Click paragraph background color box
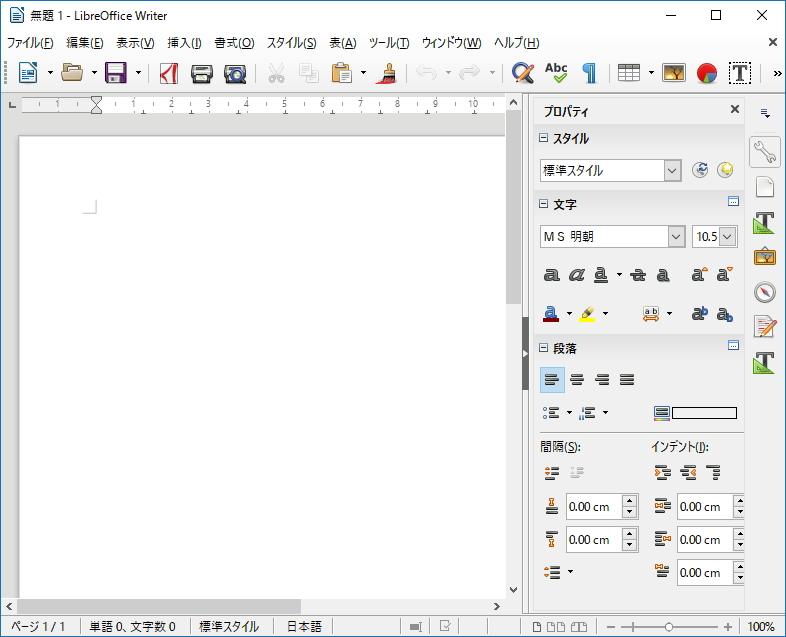This screenshot has width=786, height=637. point(704,413)
